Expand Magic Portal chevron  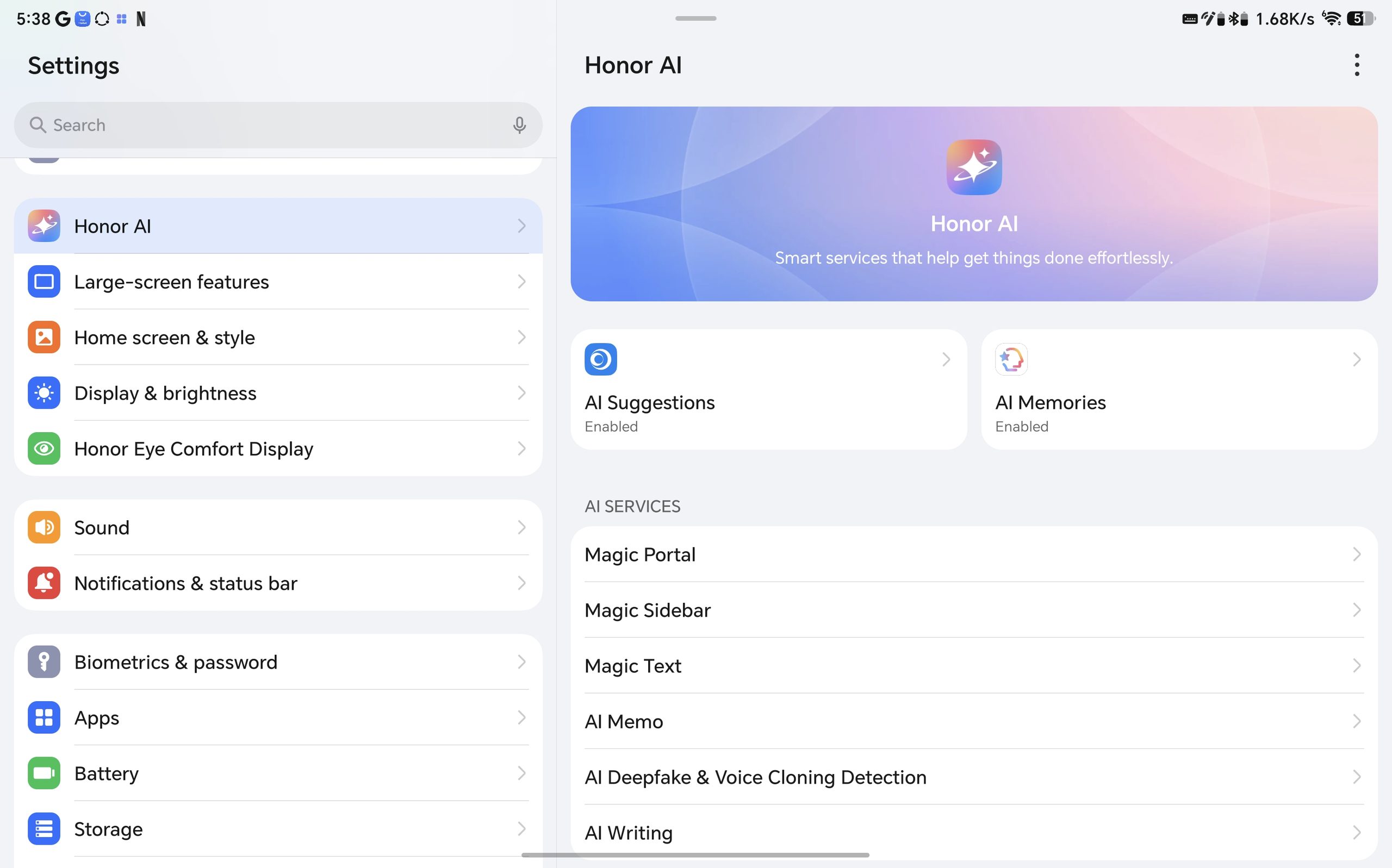coord(1357,554)
